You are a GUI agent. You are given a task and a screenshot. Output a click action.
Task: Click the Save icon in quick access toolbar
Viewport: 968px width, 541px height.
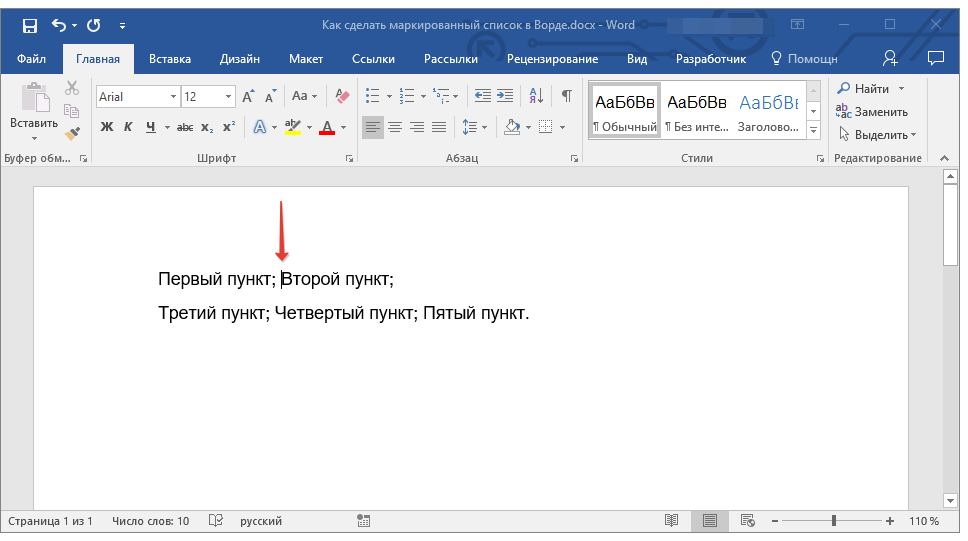[29, 25]
